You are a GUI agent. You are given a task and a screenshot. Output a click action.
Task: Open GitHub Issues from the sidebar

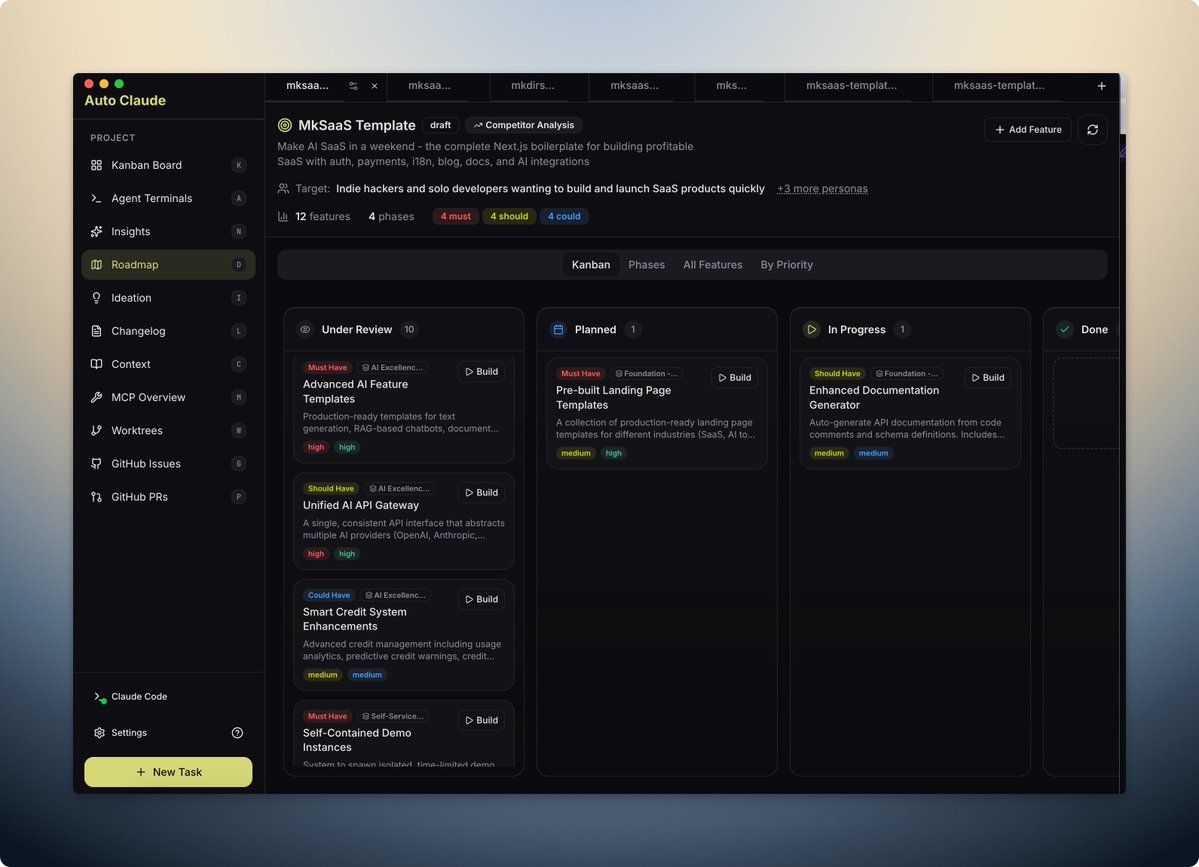(167, 463)
